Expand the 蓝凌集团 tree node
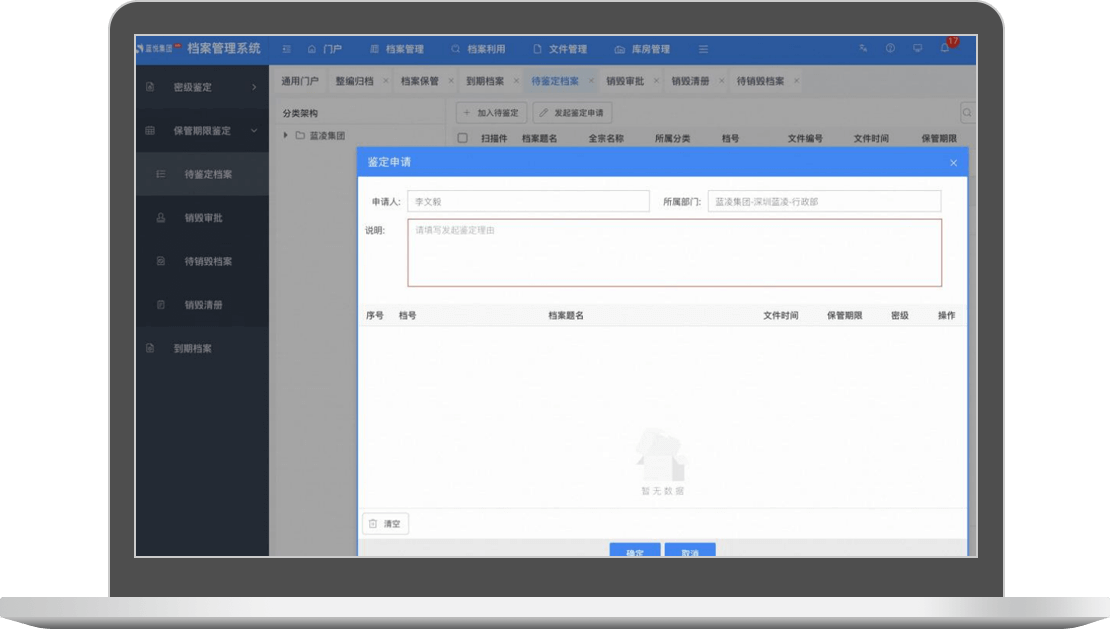Screen dimensions: 1110x629 point(285,136)
